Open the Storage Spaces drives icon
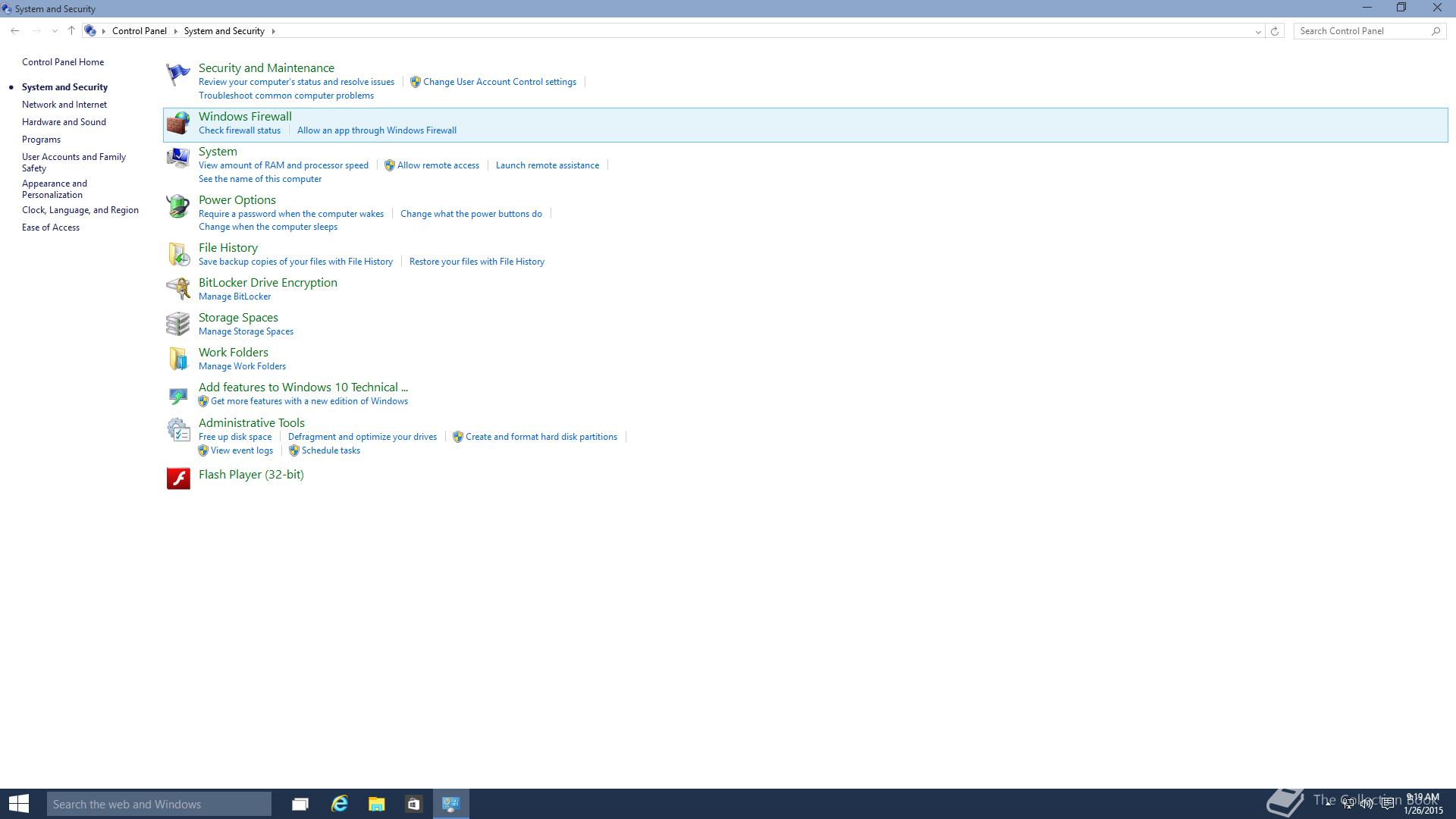 (178, 324)
